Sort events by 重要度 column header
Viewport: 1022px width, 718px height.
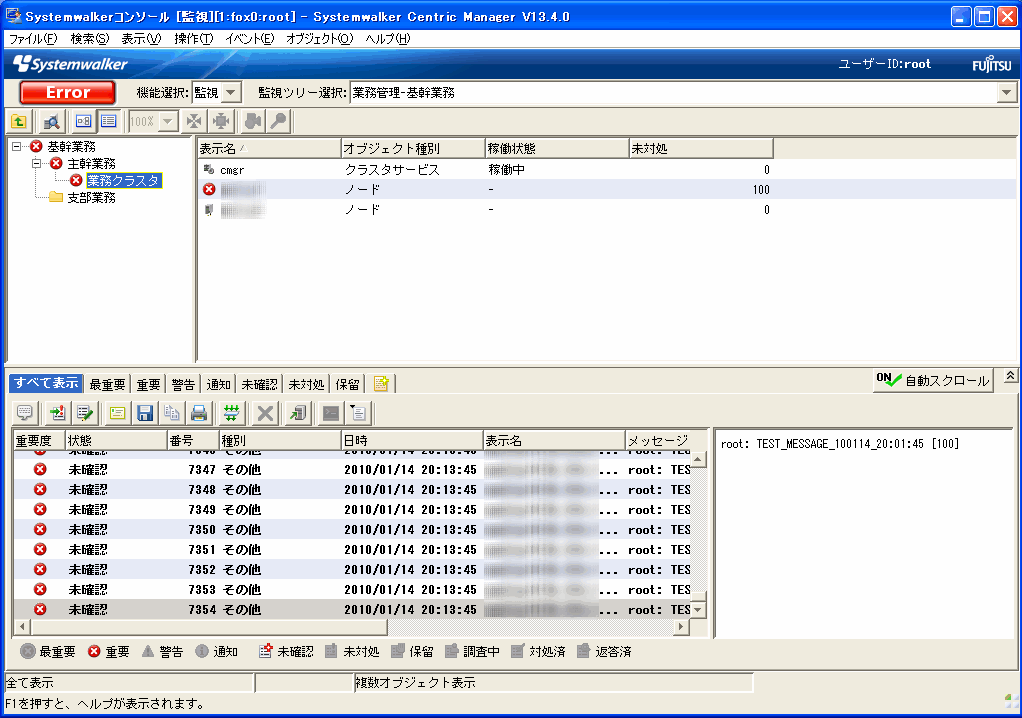[40, 440]
